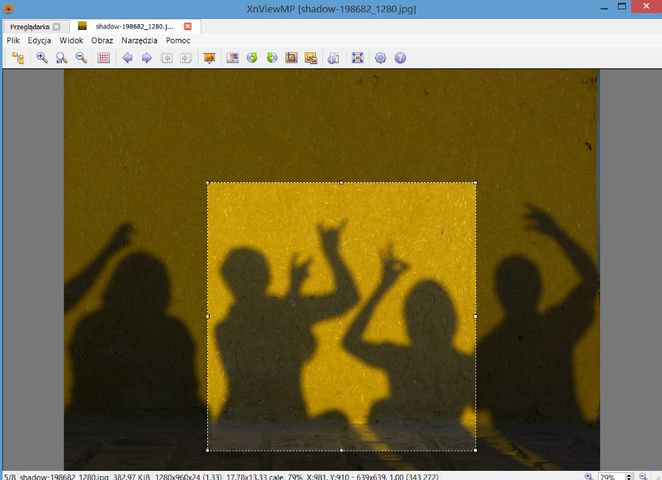The width and height of the screenshot is (662, 480).
Task: Close the shadow-198682_1280.jpg tab
Action: click(x=187, y=26)
